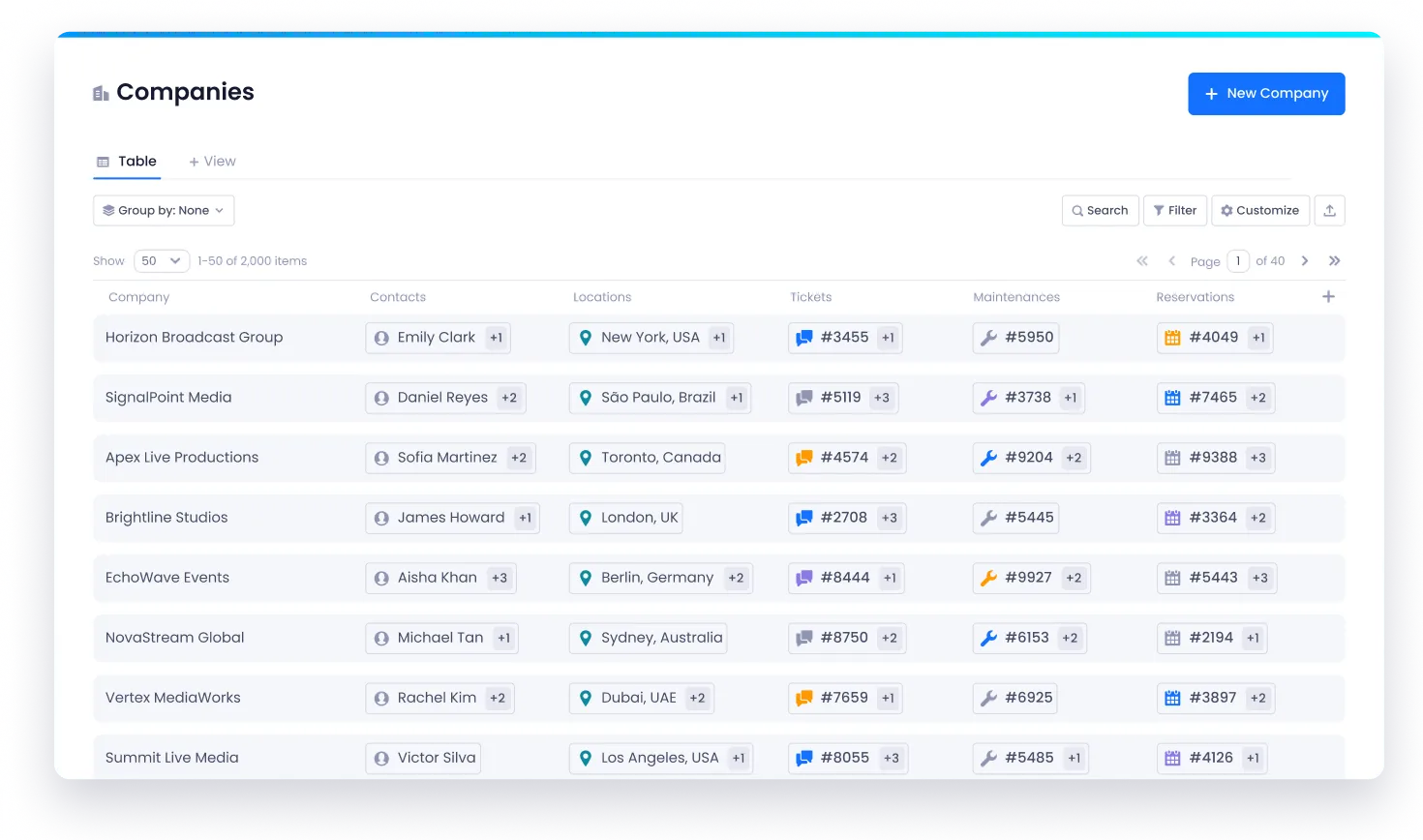1423x840 pixels.
Task: Click the Tickets column header
Action: coord(811,297)
